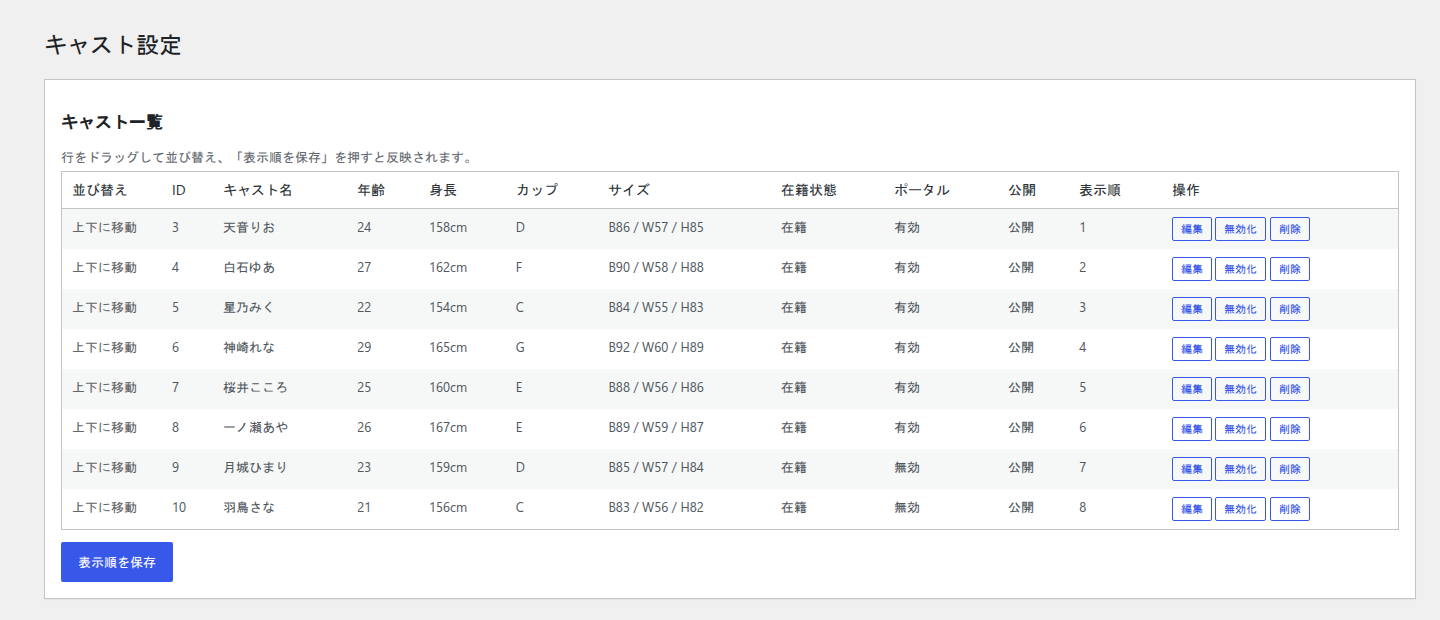Click size B92 / W60 / H89
1440x620 pixels.
pyautogui.click(x=656, y=348)
